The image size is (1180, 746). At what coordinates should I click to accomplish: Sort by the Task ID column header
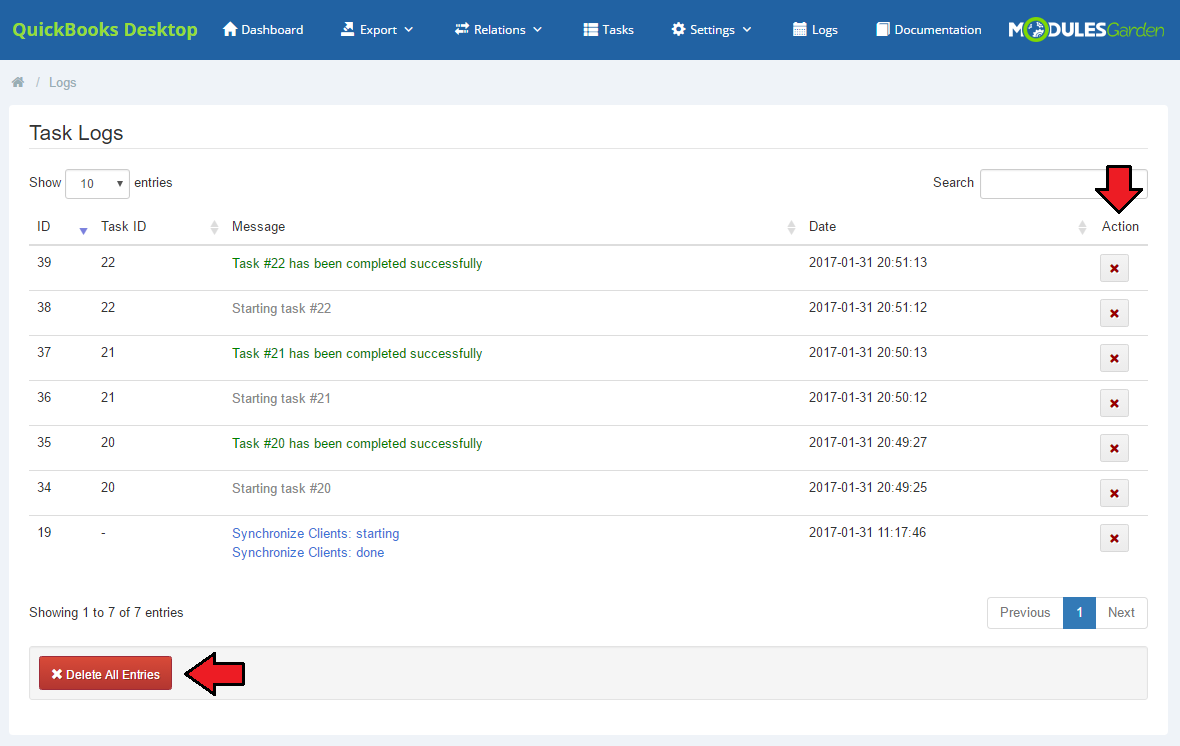[123, 227]
